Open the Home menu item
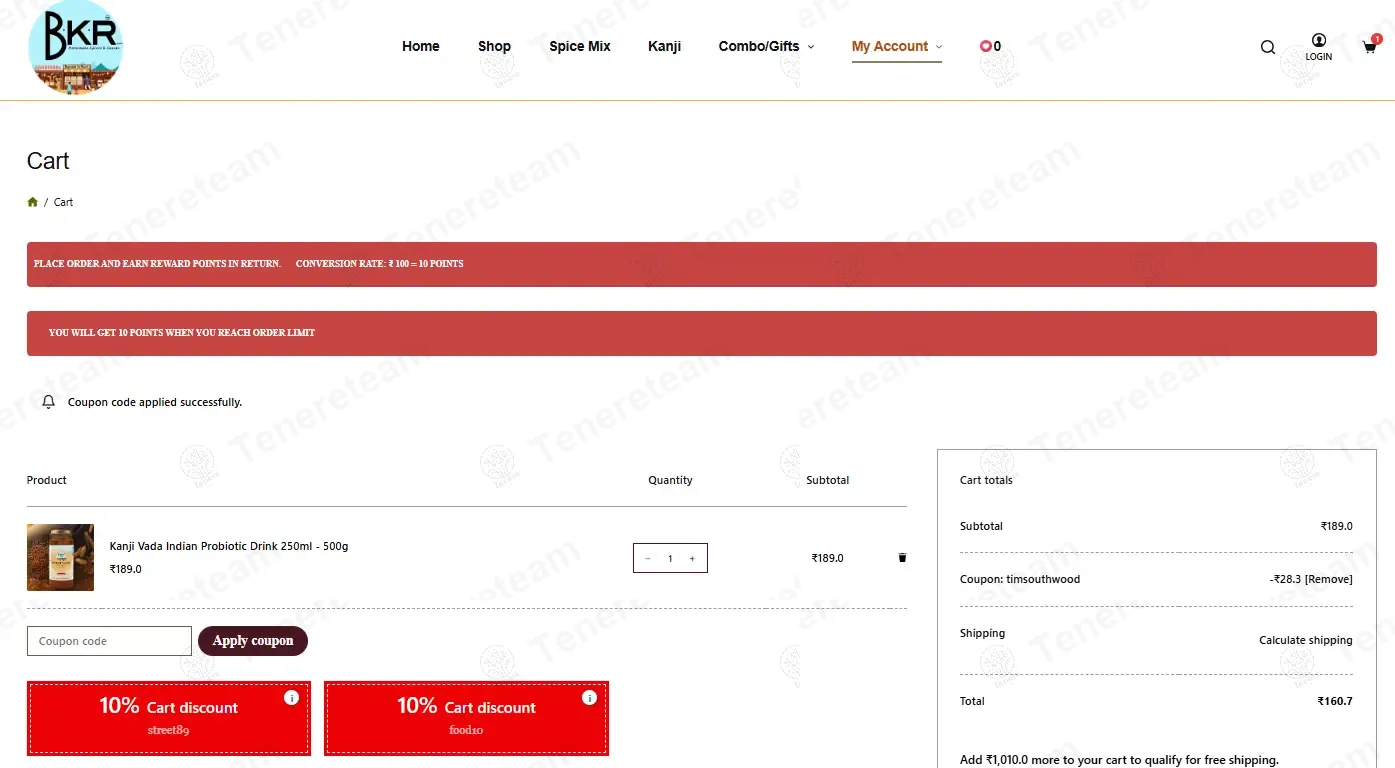 point(421,46)
